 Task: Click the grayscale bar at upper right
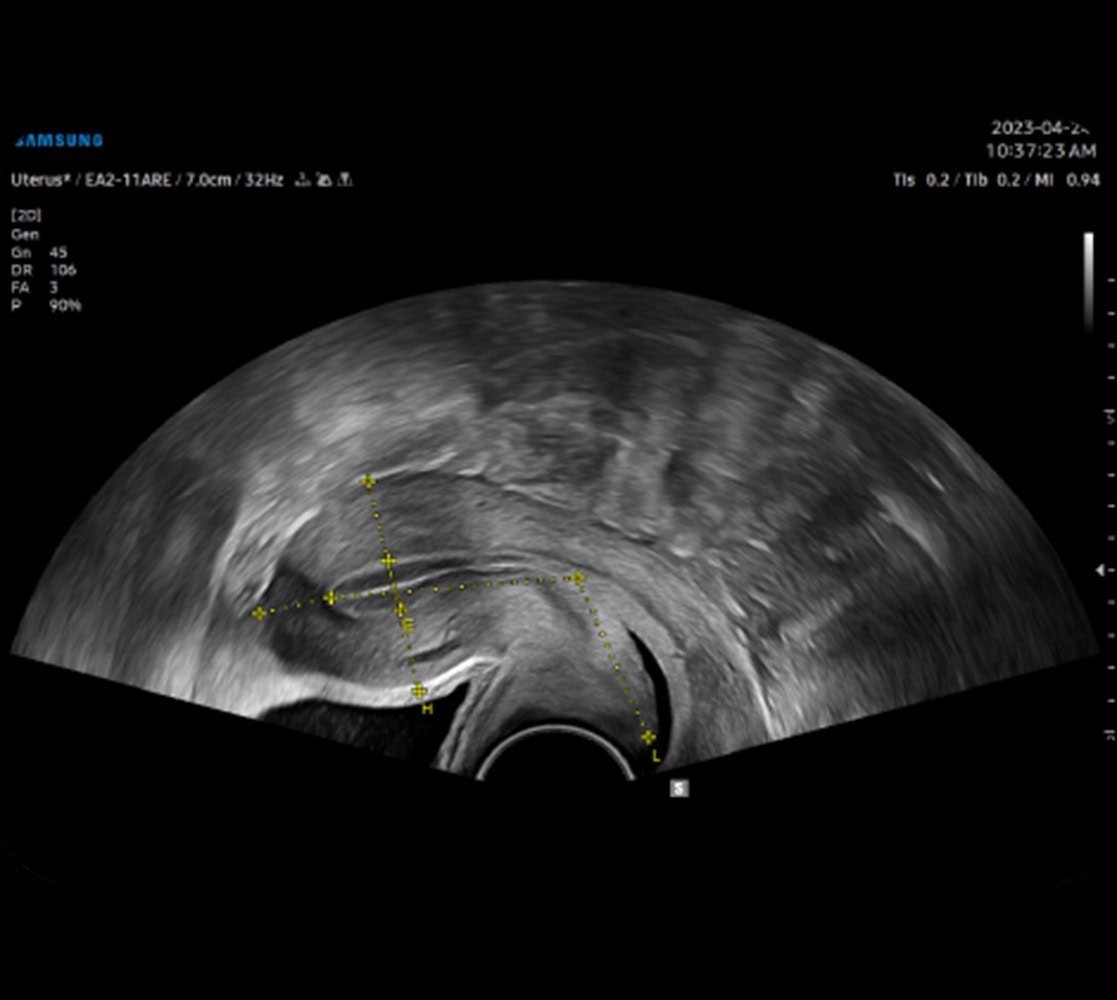1089,281
